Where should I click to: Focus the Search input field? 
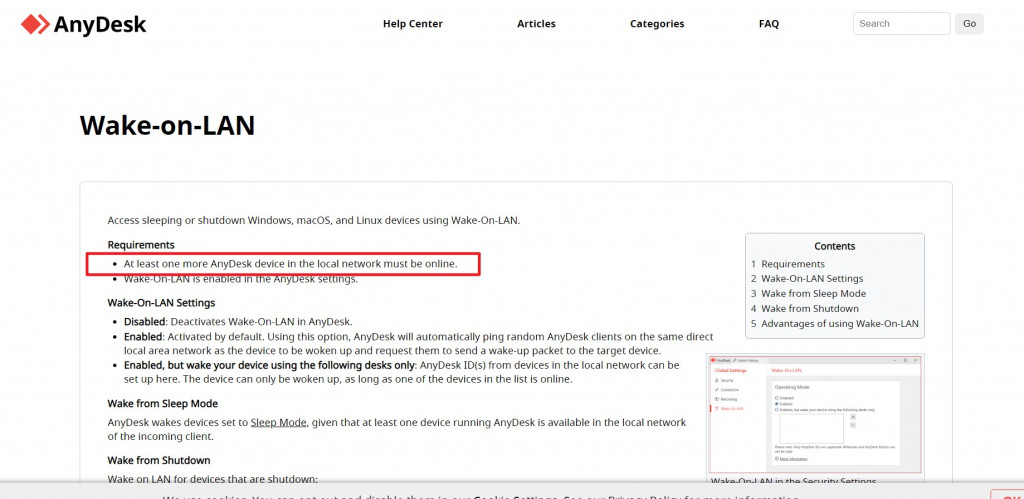(901, 24)
